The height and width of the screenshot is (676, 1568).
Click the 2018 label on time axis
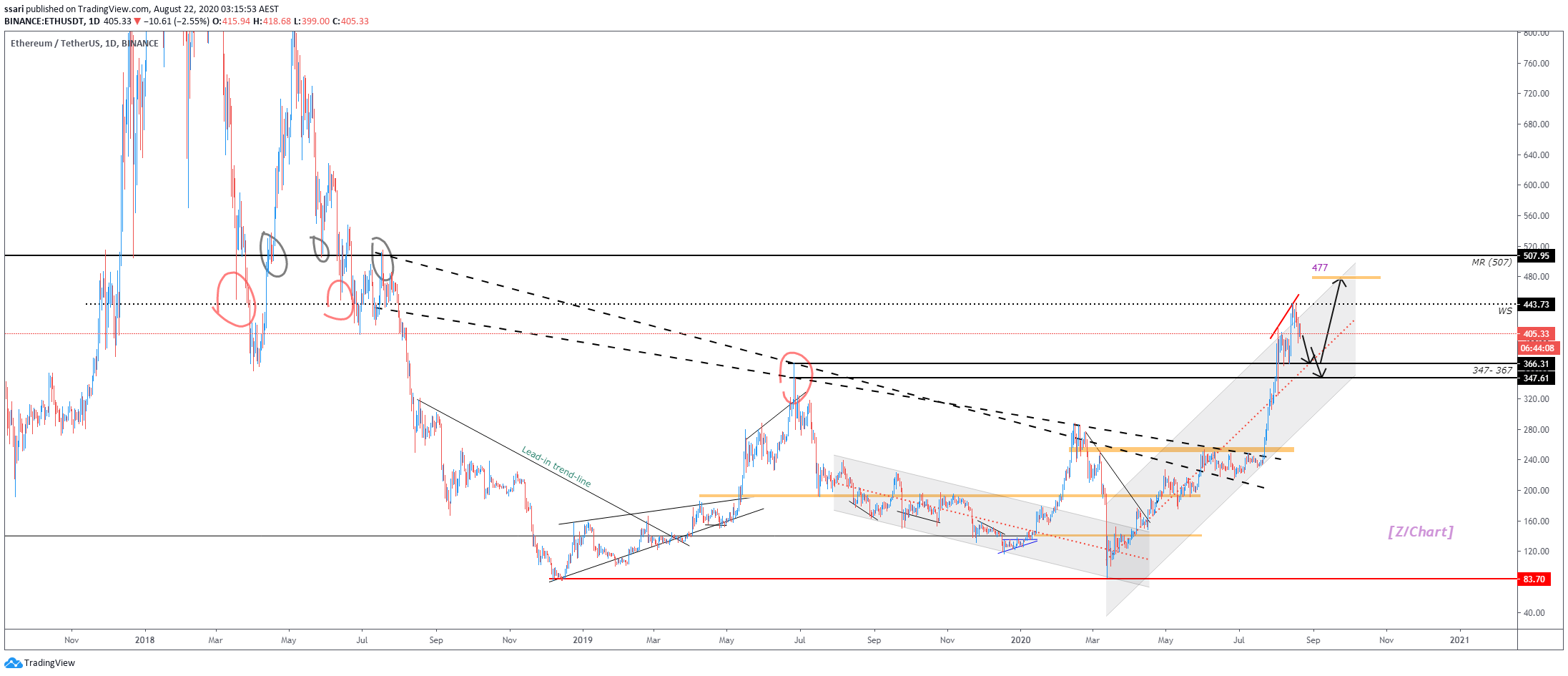[x=144, y=640]
